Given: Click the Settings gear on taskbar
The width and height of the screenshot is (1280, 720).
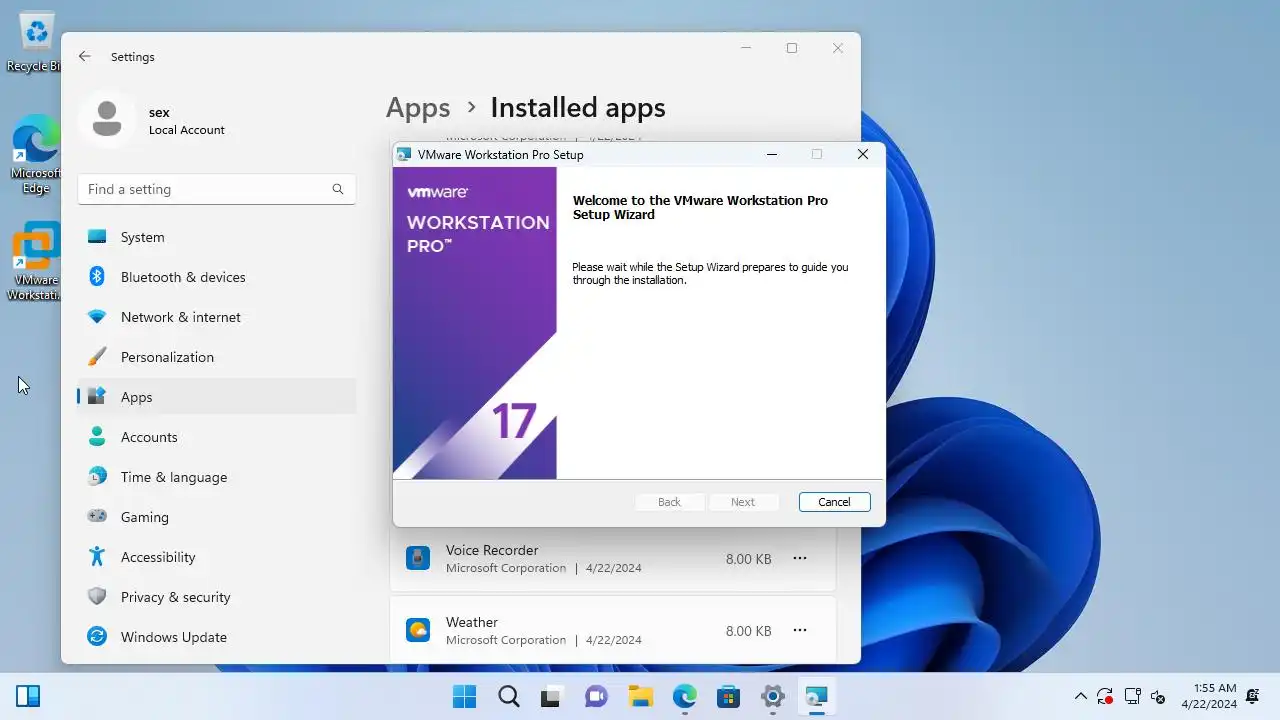Looking at the screenshot, I should (x=772, y=697).
